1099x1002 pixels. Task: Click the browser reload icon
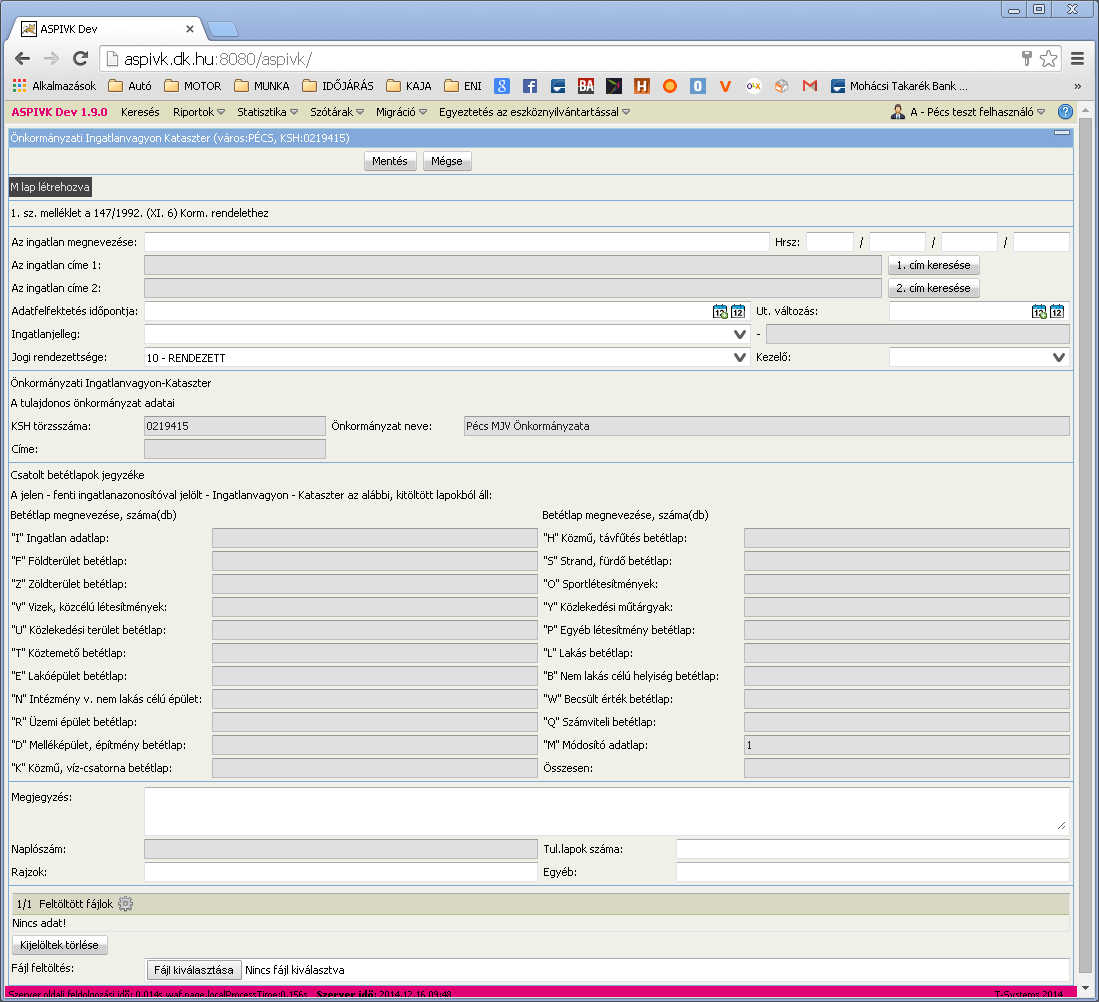point(81,59)
